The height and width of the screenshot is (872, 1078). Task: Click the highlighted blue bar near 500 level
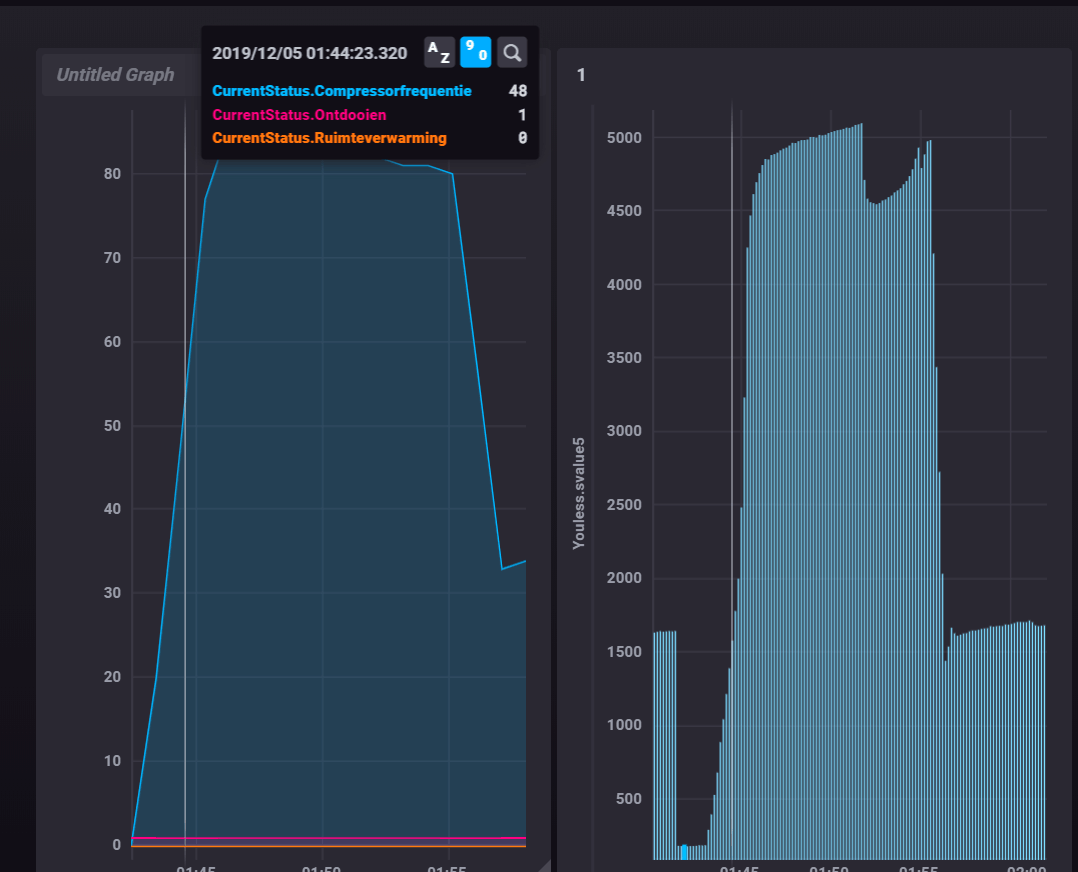click(684, 851)
